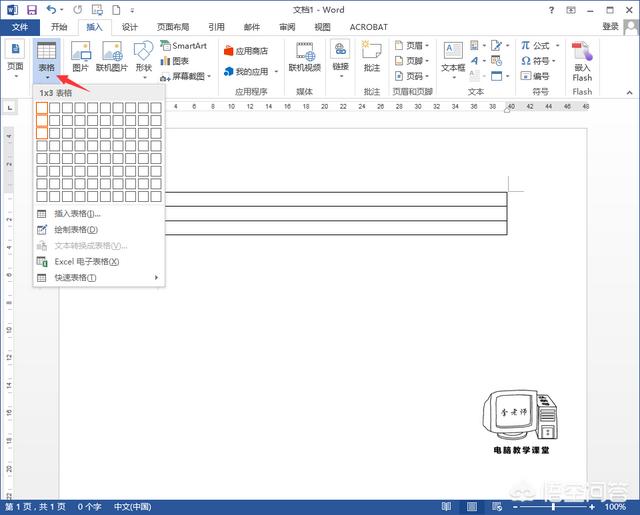Click 绘制表格 draw table option
Viewport: 640px width, 515px height.
point(77,229)
